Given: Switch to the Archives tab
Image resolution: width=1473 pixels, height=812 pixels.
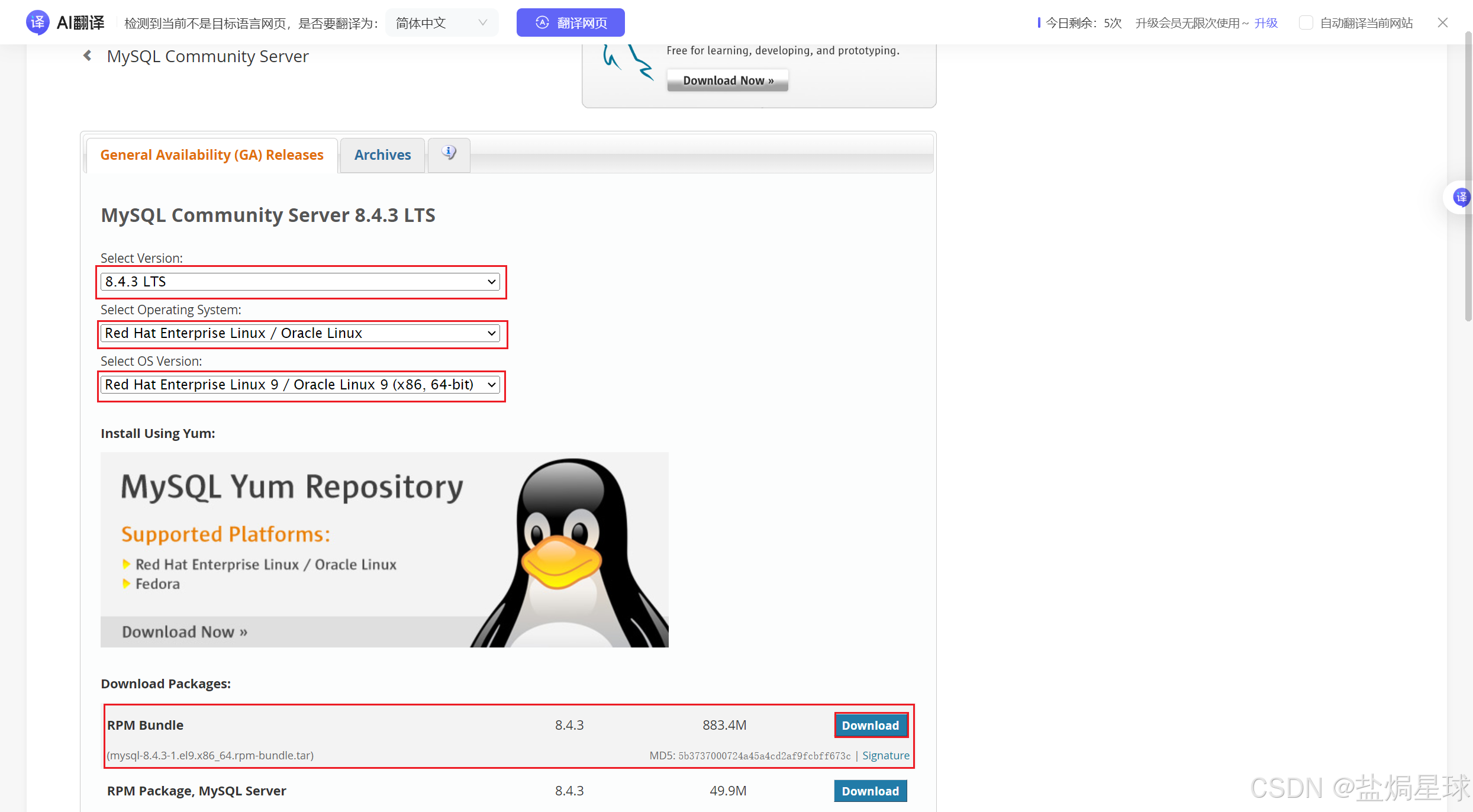Looking at the screenshot, I should click(x=382, y=155).
